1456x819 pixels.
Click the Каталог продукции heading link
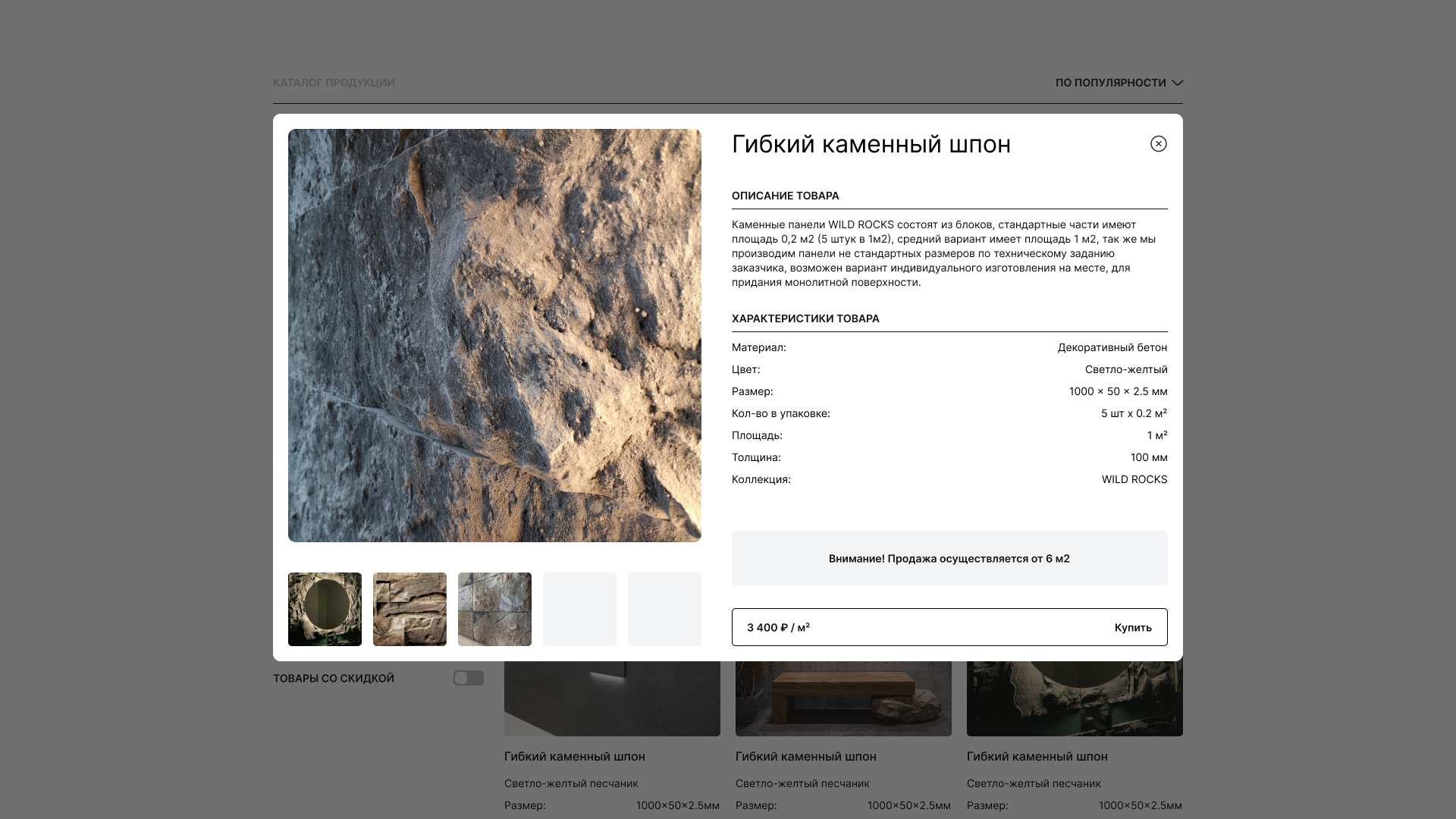click(334, 83)
